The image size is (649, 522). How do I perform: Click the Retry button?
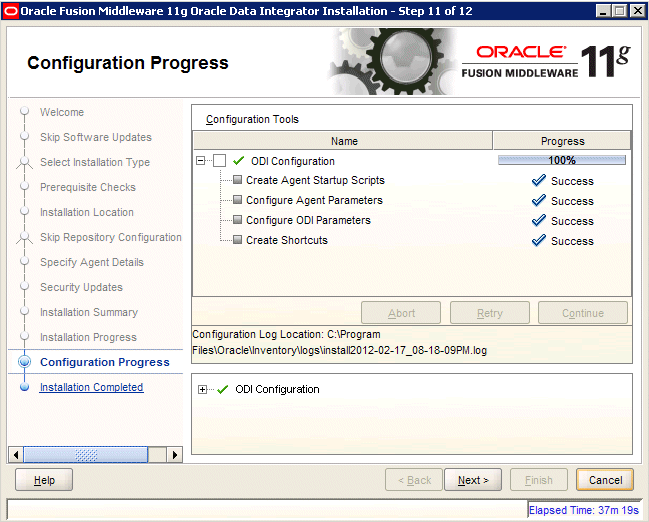point(490,313)
